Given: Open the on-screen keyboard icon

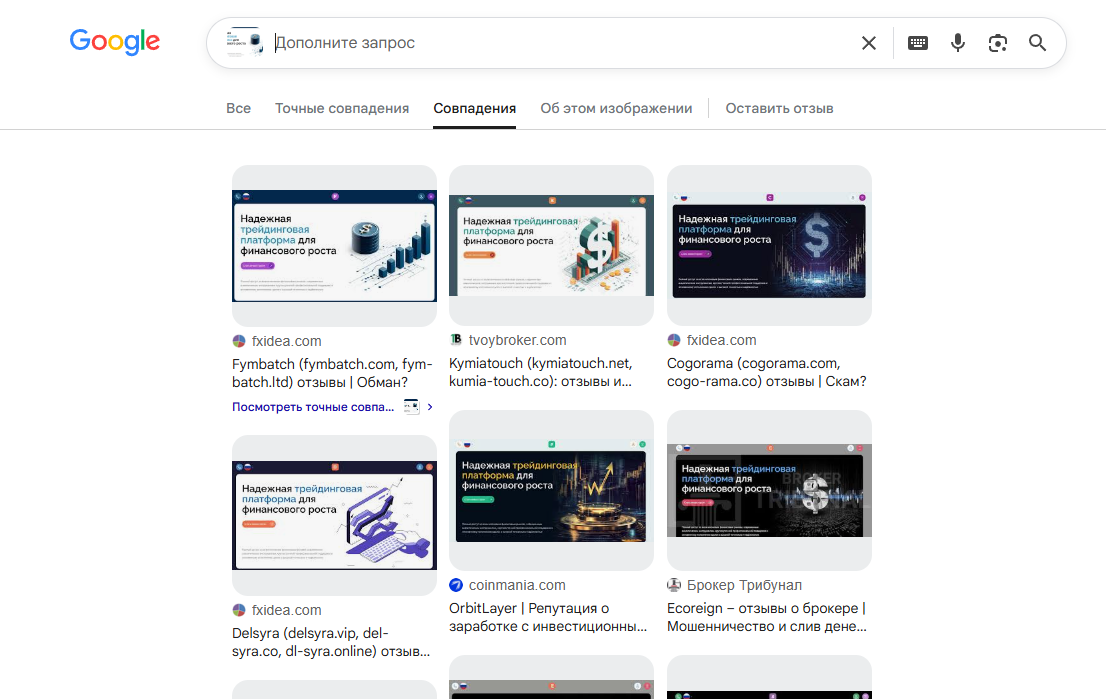Looking at the screenshot, I should (x=918, y=43).
